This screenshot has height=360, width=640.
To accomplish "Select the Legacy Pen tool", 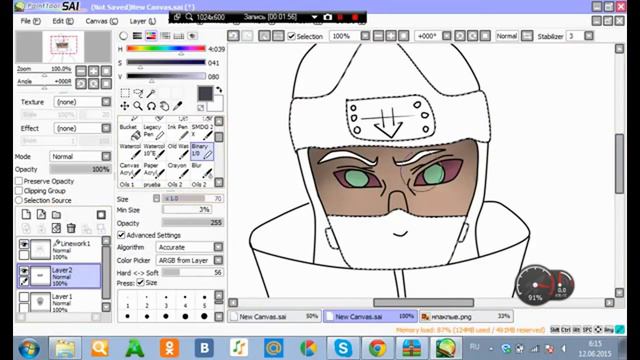I will click(x=154, y=132).
